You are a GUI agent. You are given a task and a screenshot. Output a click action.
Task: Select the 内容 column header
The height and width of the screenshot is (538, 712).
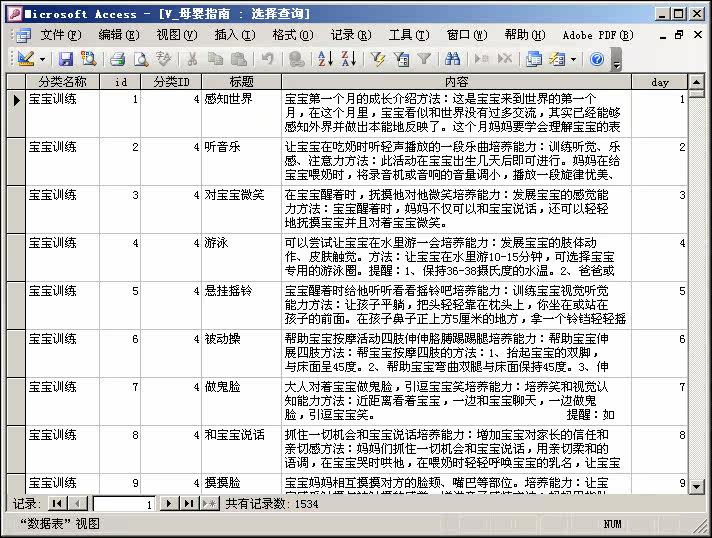click(456, 82)
